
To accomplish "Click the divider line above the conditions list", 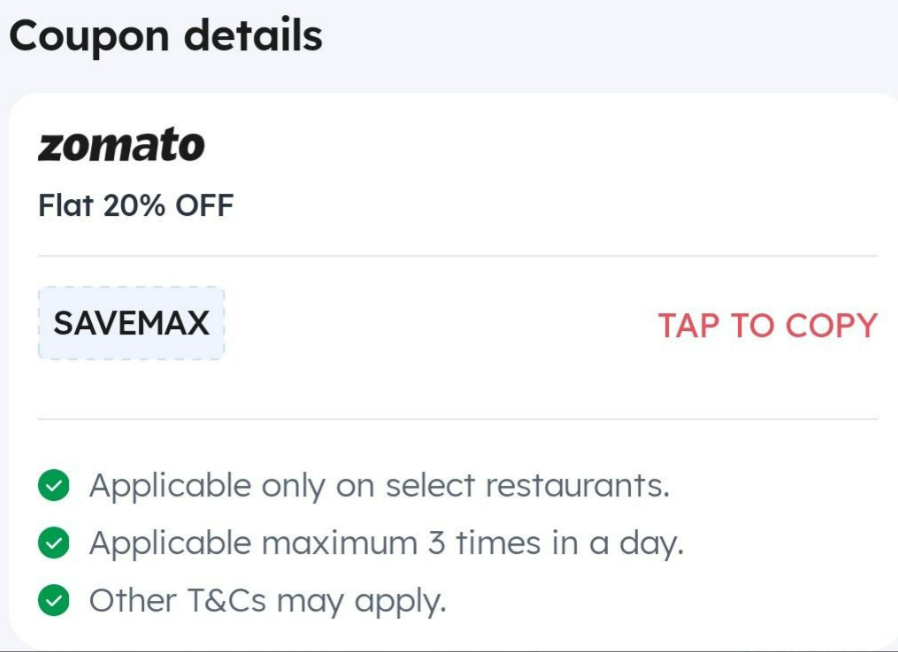I will pos(458,419).
